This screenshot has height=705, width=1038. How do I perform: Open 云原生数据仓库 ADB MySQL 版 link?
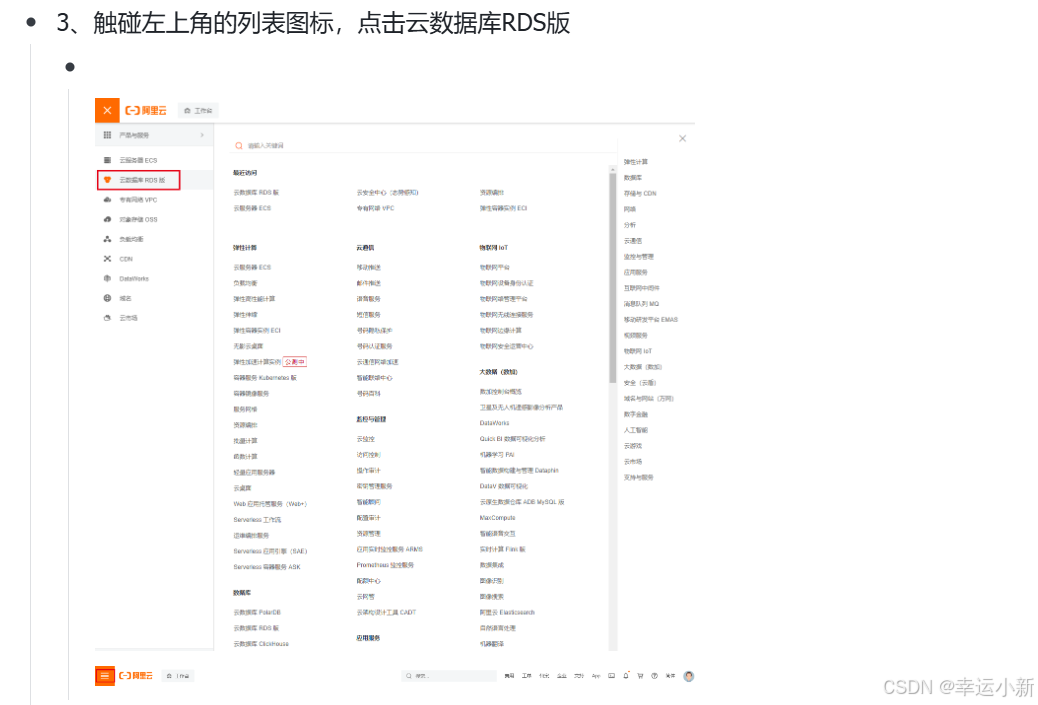coord(522,502)
